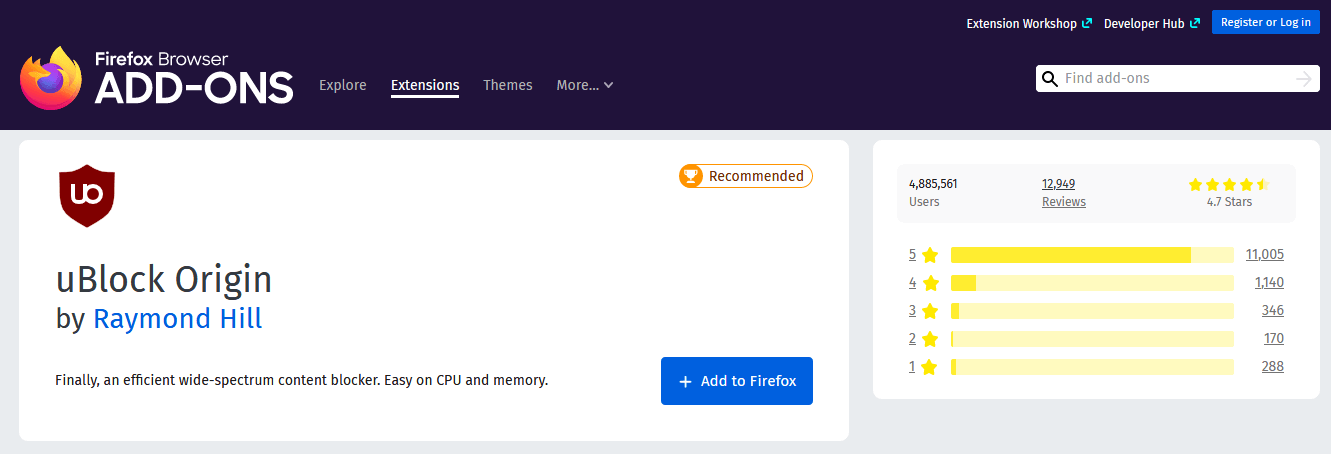Click the rating number 4 link

pos(912,283)
